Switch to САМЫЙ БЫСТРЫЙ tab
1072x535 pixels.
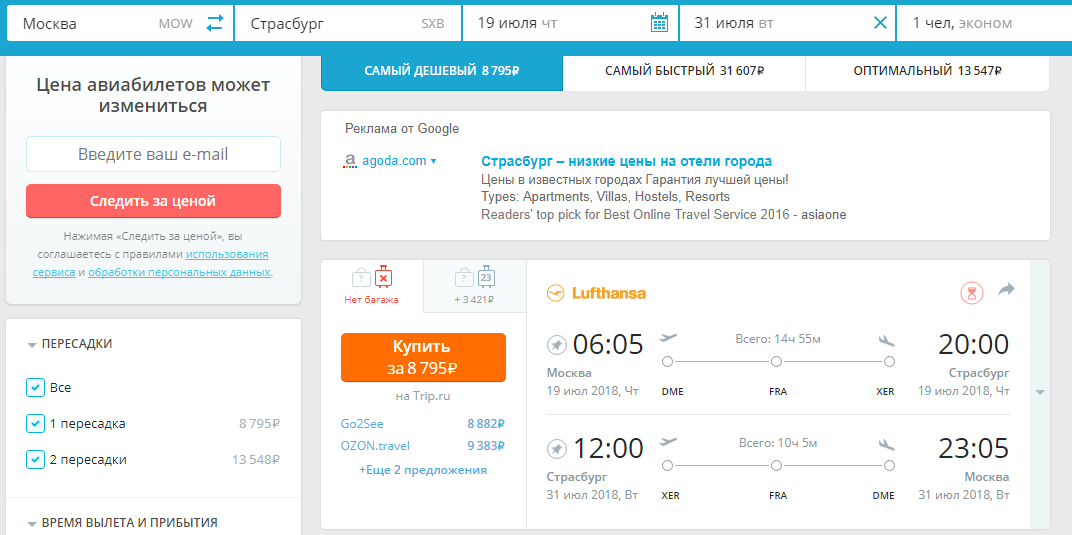tap(684, 71)
